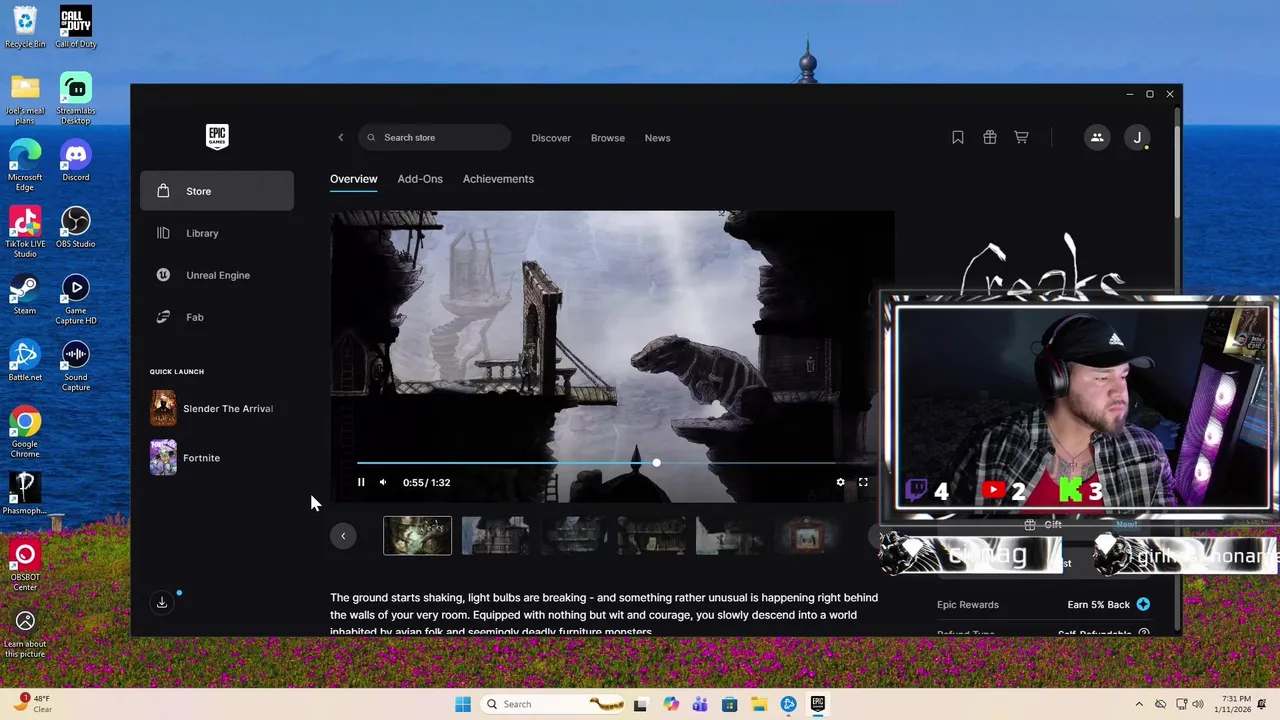The image size is (1280, 720).
Task: Open the gift redemption icon in header
Action: (x=990, y=138)
